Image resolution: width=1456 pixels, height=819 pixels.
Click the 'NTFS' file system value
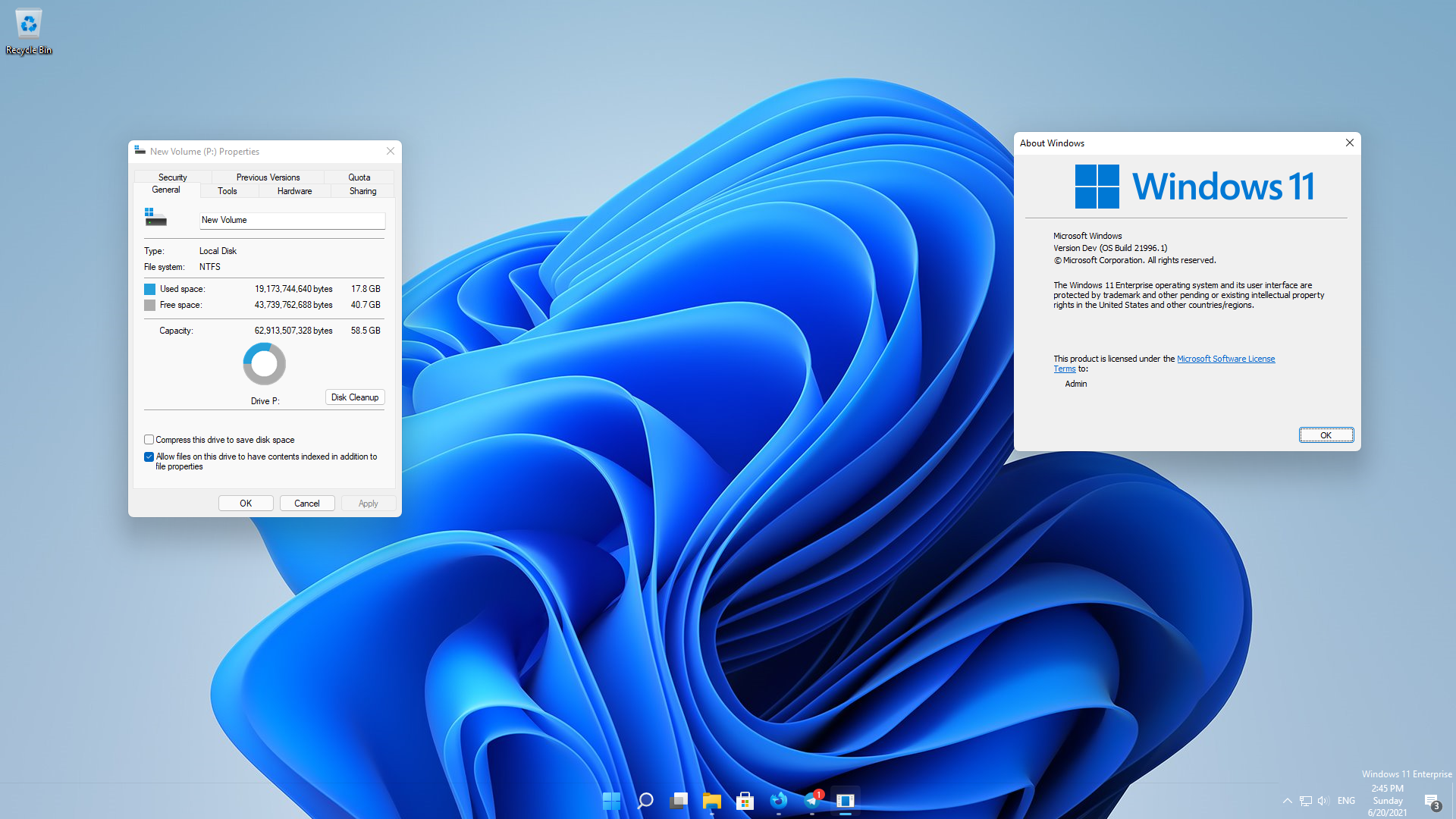click(x=210, y=267)
